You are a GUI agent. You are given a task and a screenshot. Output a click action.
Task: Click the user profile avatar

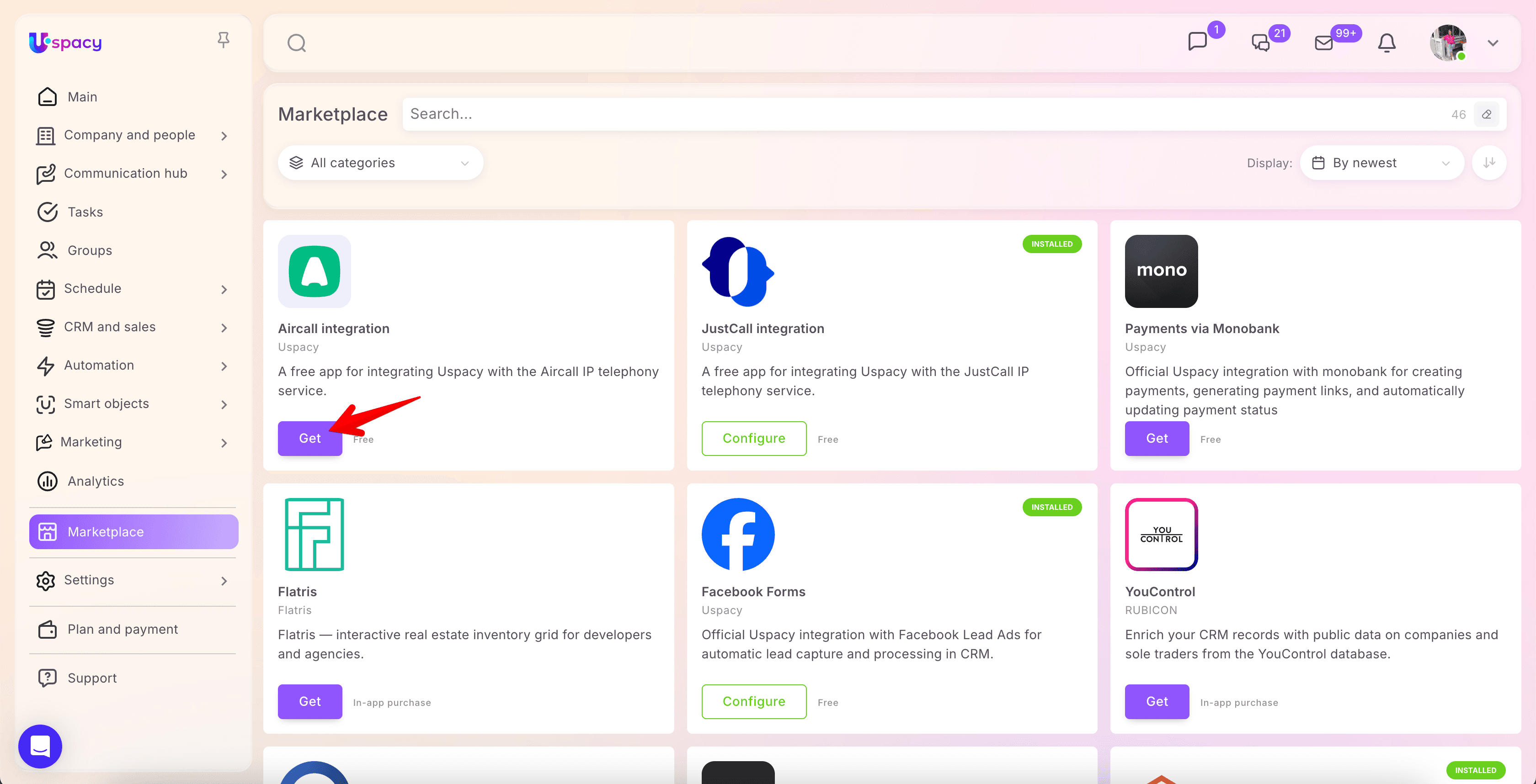[1448, 43]
